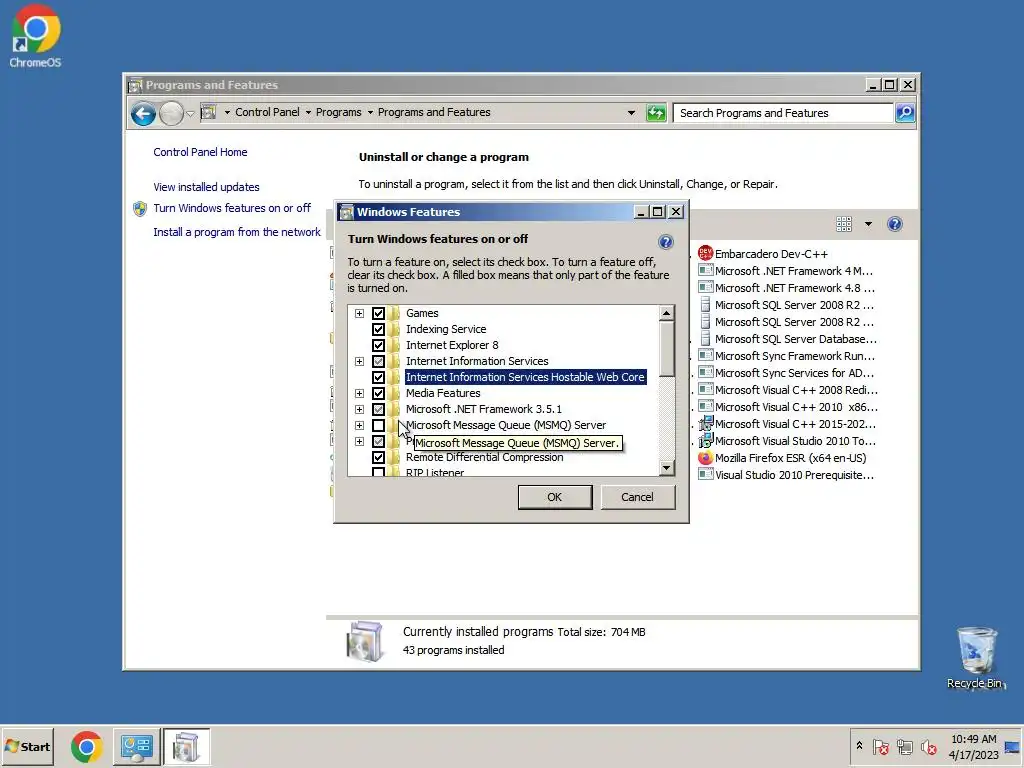Click the shield icon beside Turn Windows features
1024x768 pixels.
140,209
